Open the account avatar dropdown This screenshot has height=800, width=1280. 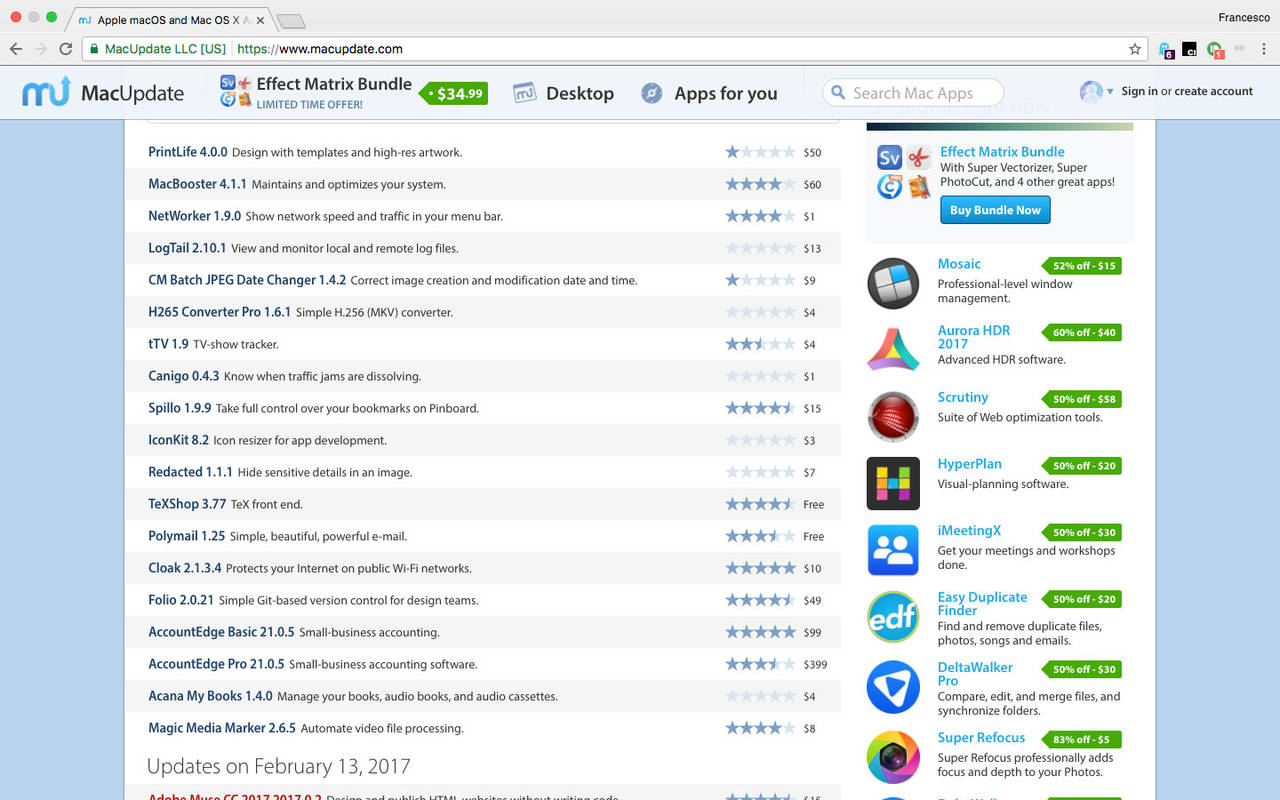click(x=1095, y=91)
